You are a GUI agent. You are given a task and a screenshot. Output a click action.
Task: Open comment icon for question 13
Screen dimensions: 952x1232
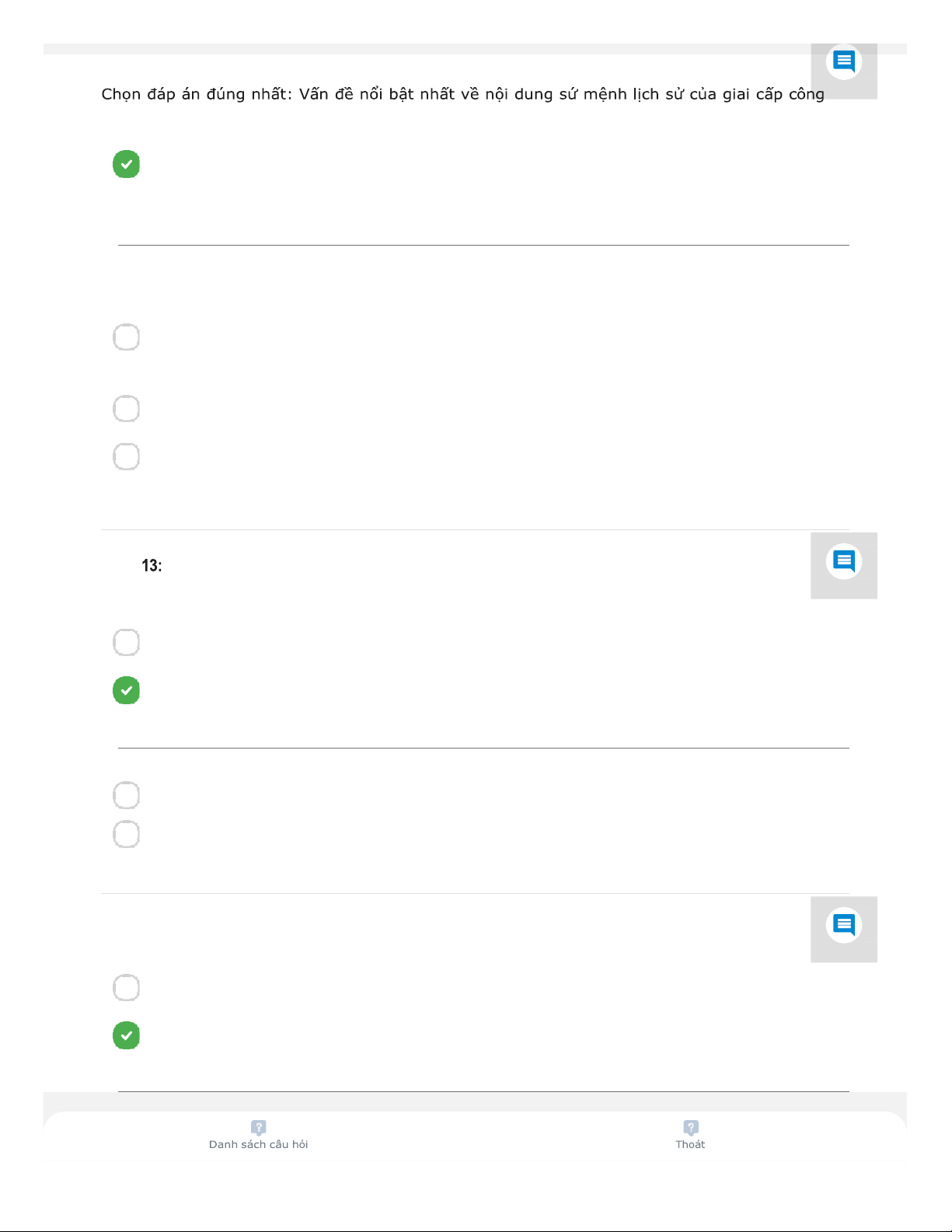coord(843,561)
